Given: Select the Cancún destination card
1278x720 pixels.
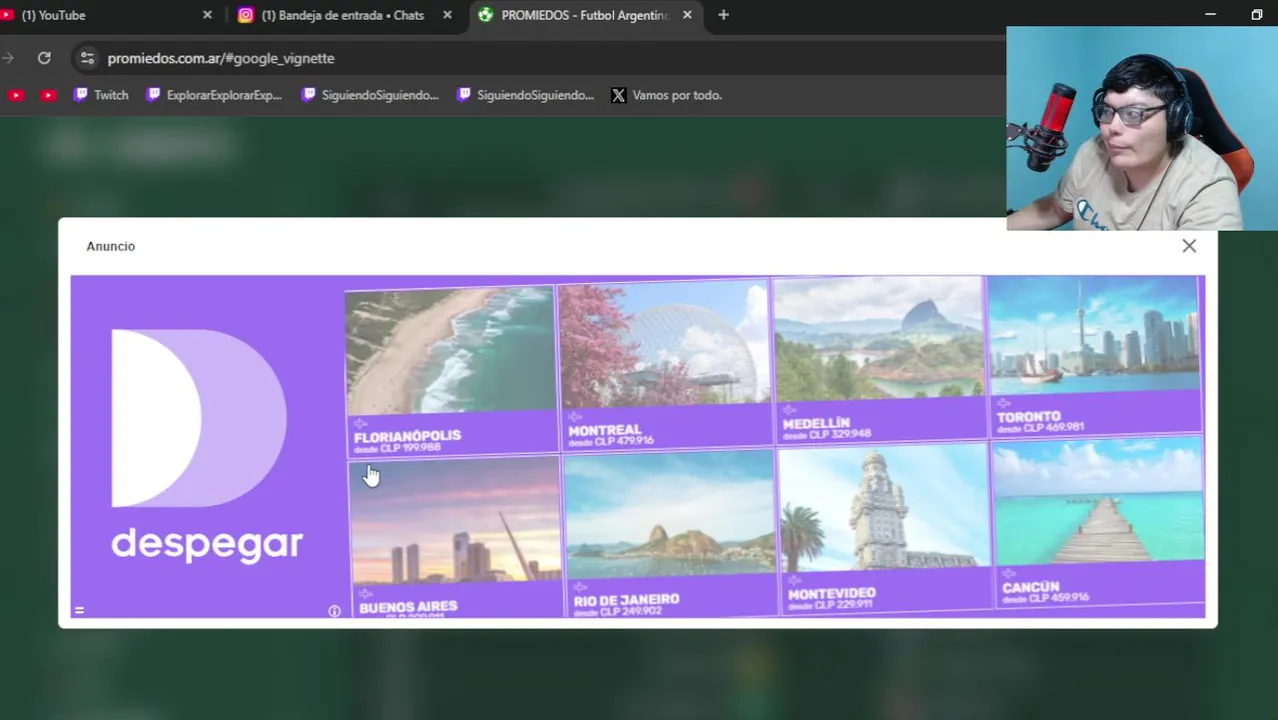Looking at the screenshot, I should (1099, 521).
